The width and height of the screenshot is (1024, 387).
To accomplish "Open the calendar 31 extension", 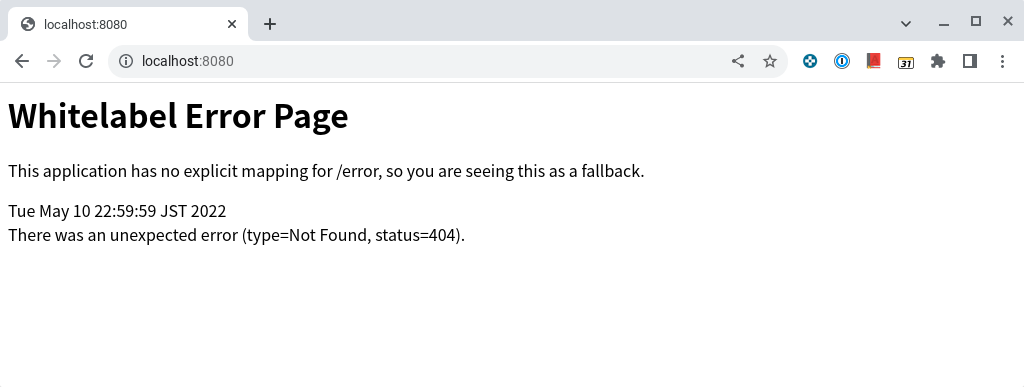I will coord(906,62).
